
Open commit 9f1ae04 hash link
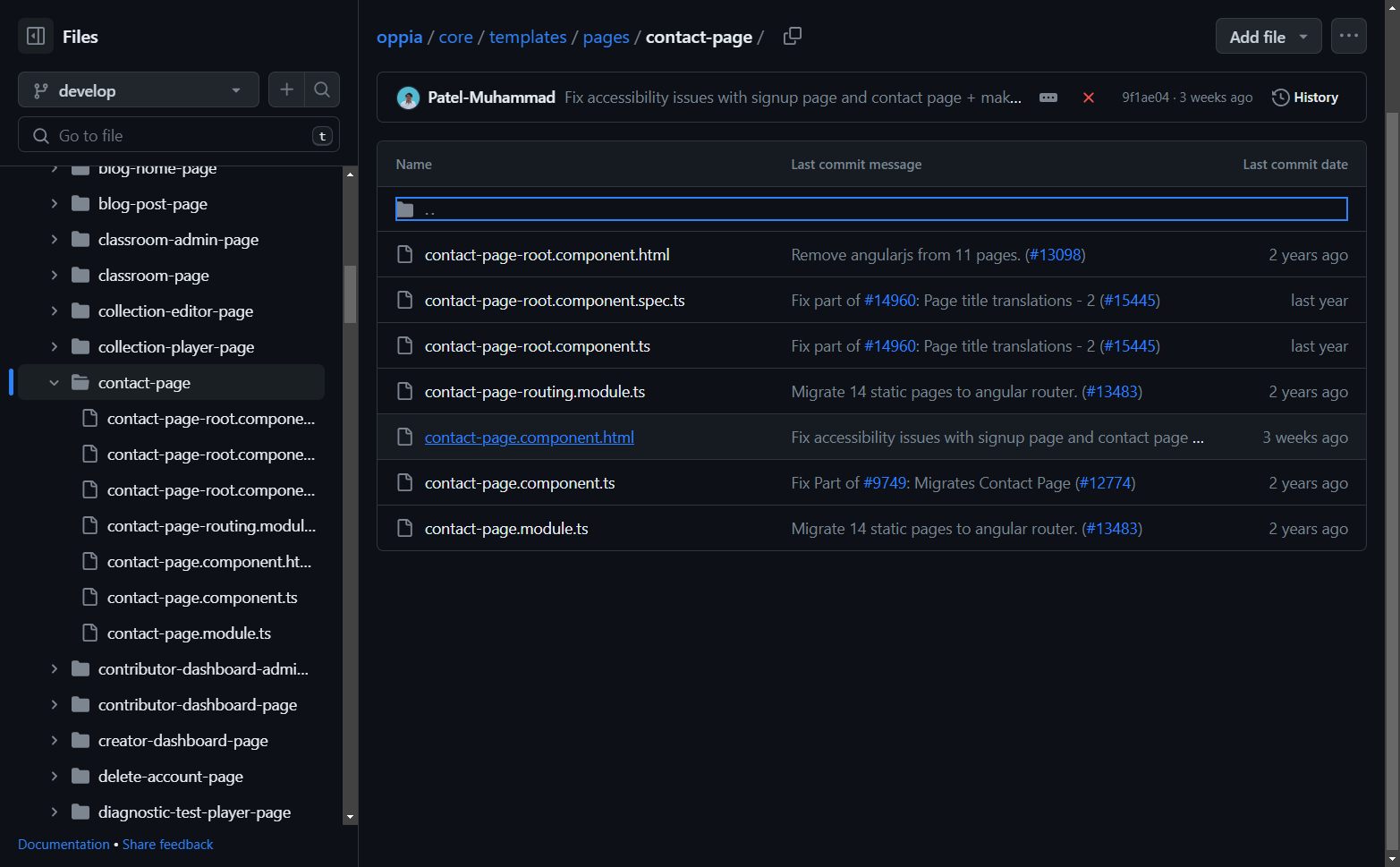coord(1145,98)
